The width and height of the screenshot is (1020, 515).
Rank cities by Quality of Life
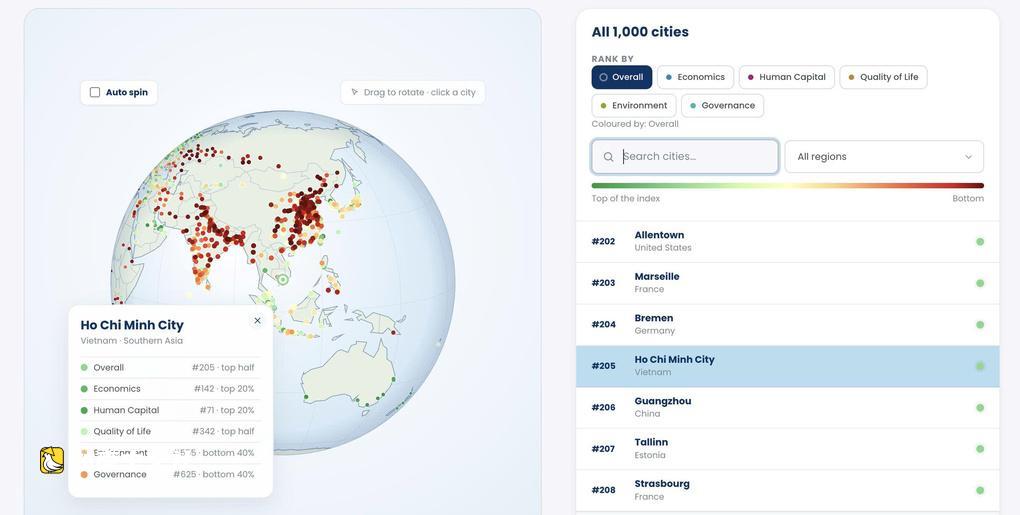[883, 77]
